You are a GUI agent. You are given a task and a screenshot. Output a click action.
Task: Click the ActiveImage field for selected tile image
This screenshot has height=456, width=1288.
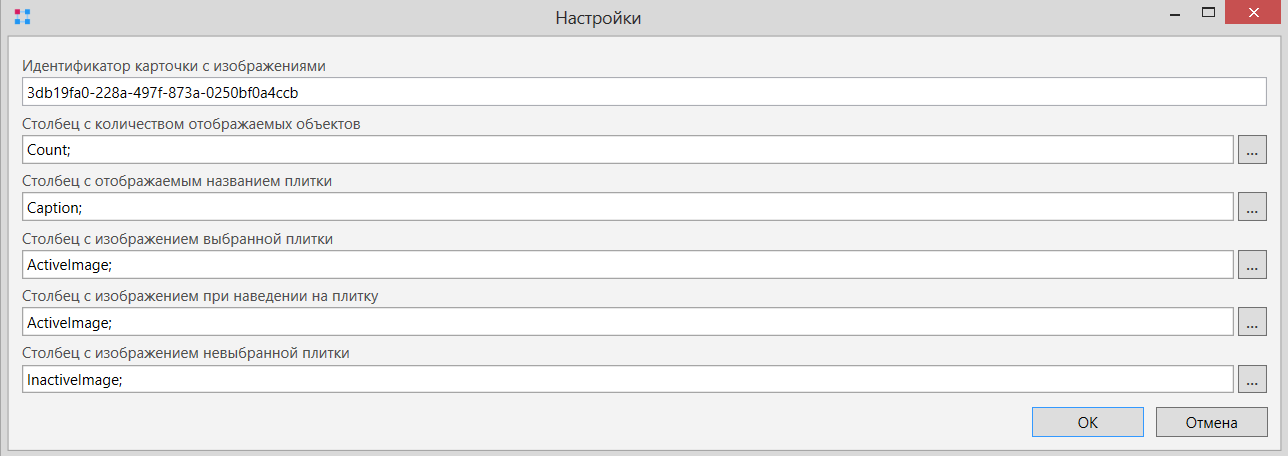(x=627, y=265)
